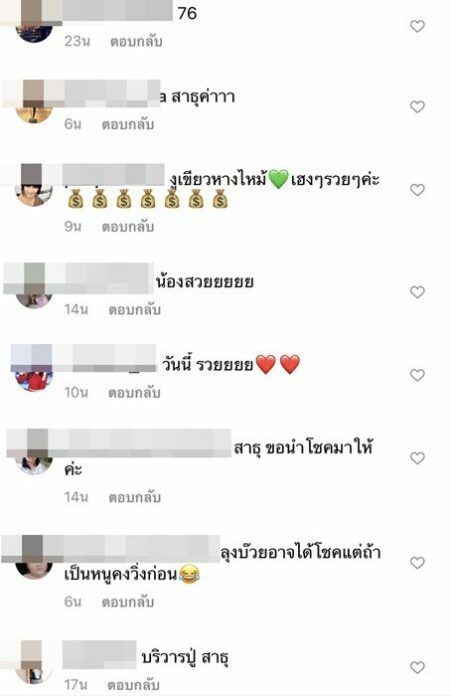
Task: Tap the heart beside the สาธุค่าาา comment
Action: (x=417, y=107)
